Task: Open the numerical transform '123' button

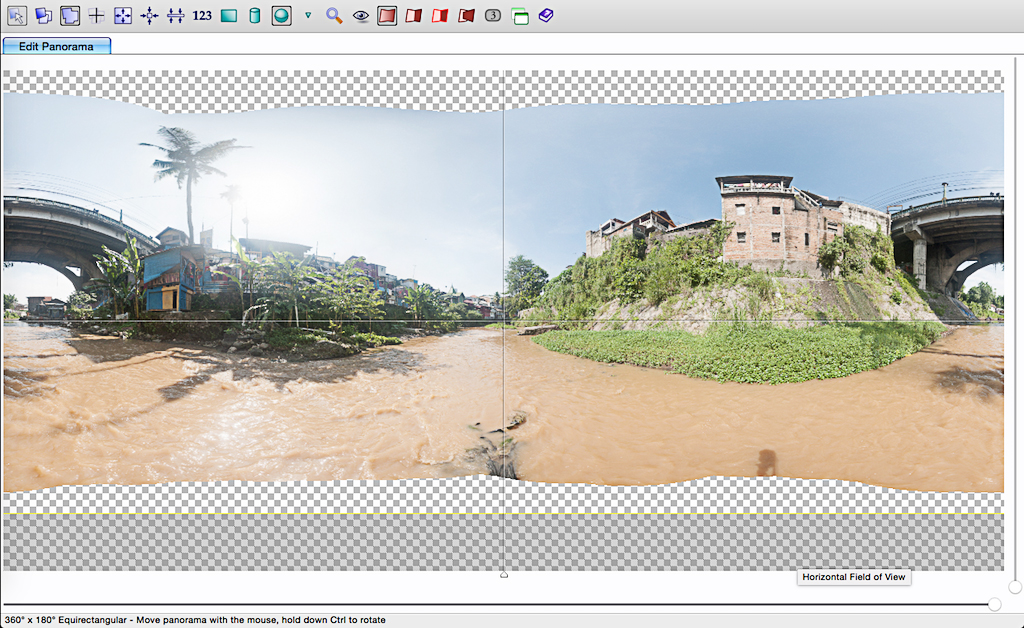Action: (x=202, y=15)
